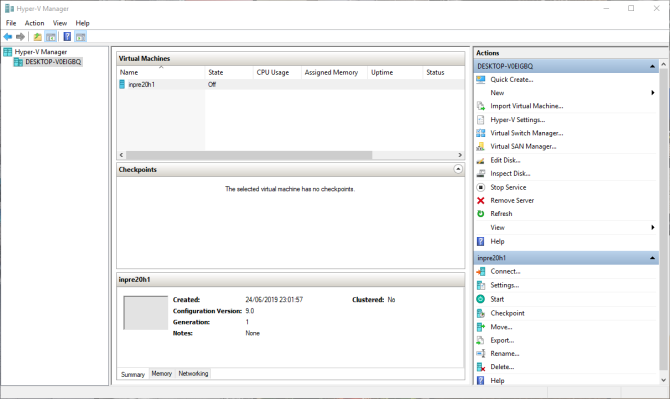Click the Actions pane scroll up arrow
The width and height of the screenshot is (670, 399).
click(x=664, y=65)
